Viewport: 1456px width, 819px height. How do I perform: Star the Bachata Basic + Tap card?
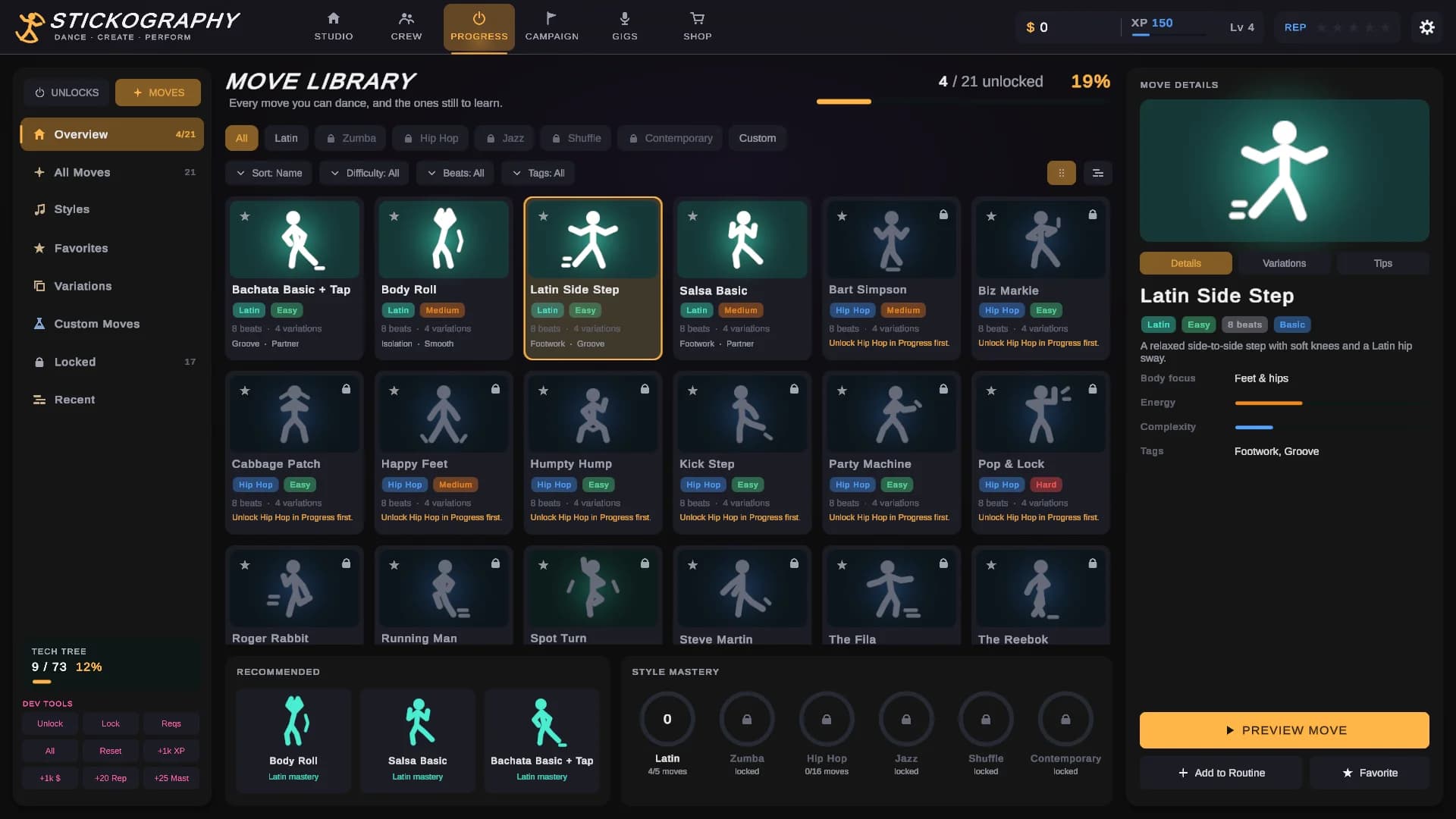245,216
